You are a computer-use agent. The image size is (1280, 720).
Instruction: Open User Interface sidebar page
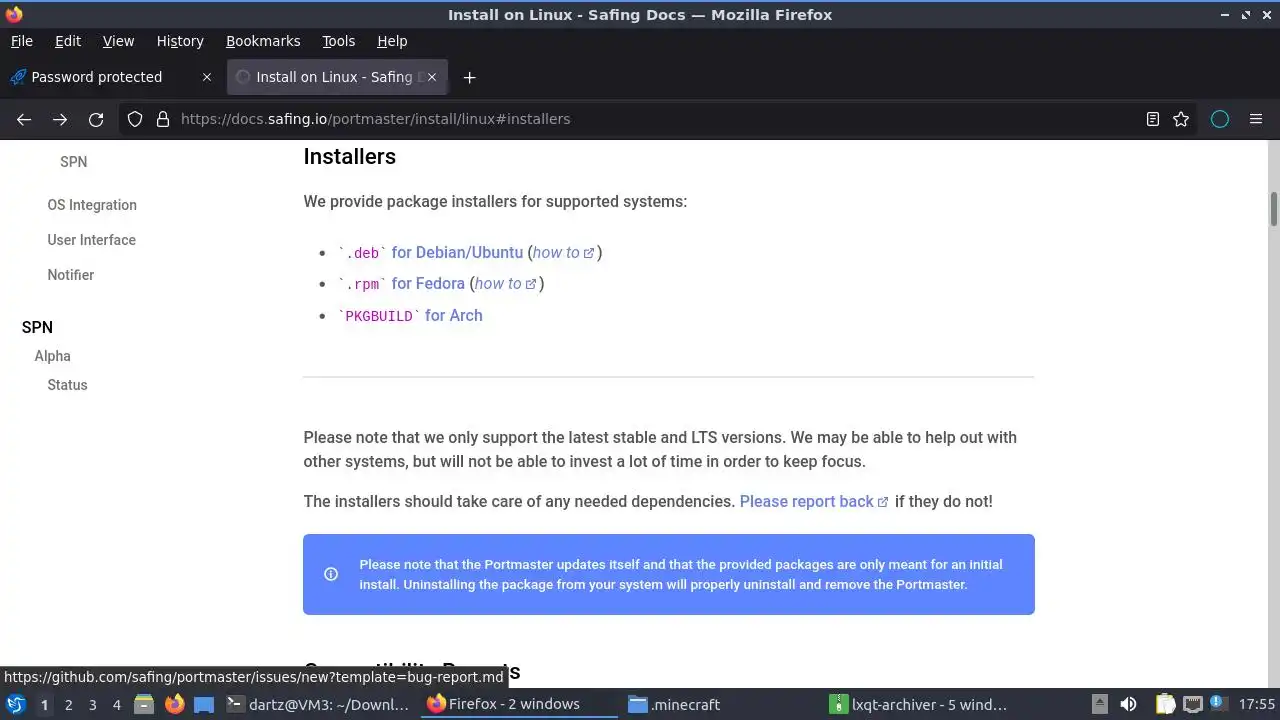pyautogui.click(x=91, y=240)
